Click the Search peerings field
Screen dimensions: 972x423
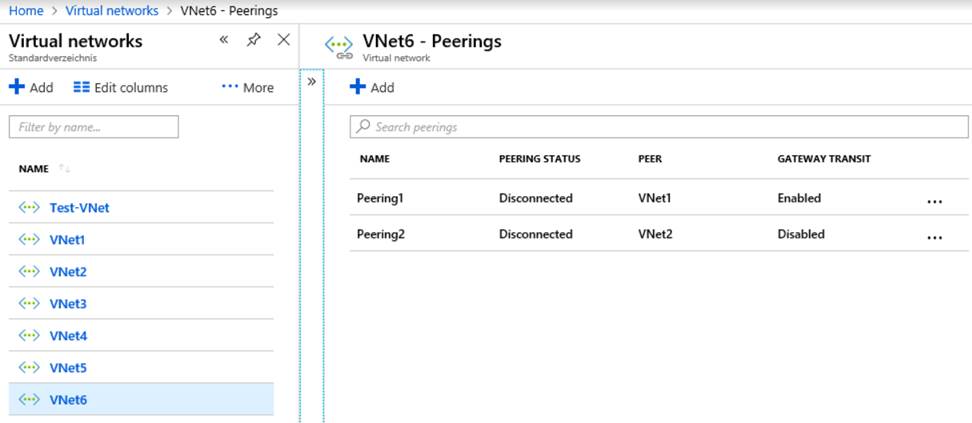[x=659, y=127]
